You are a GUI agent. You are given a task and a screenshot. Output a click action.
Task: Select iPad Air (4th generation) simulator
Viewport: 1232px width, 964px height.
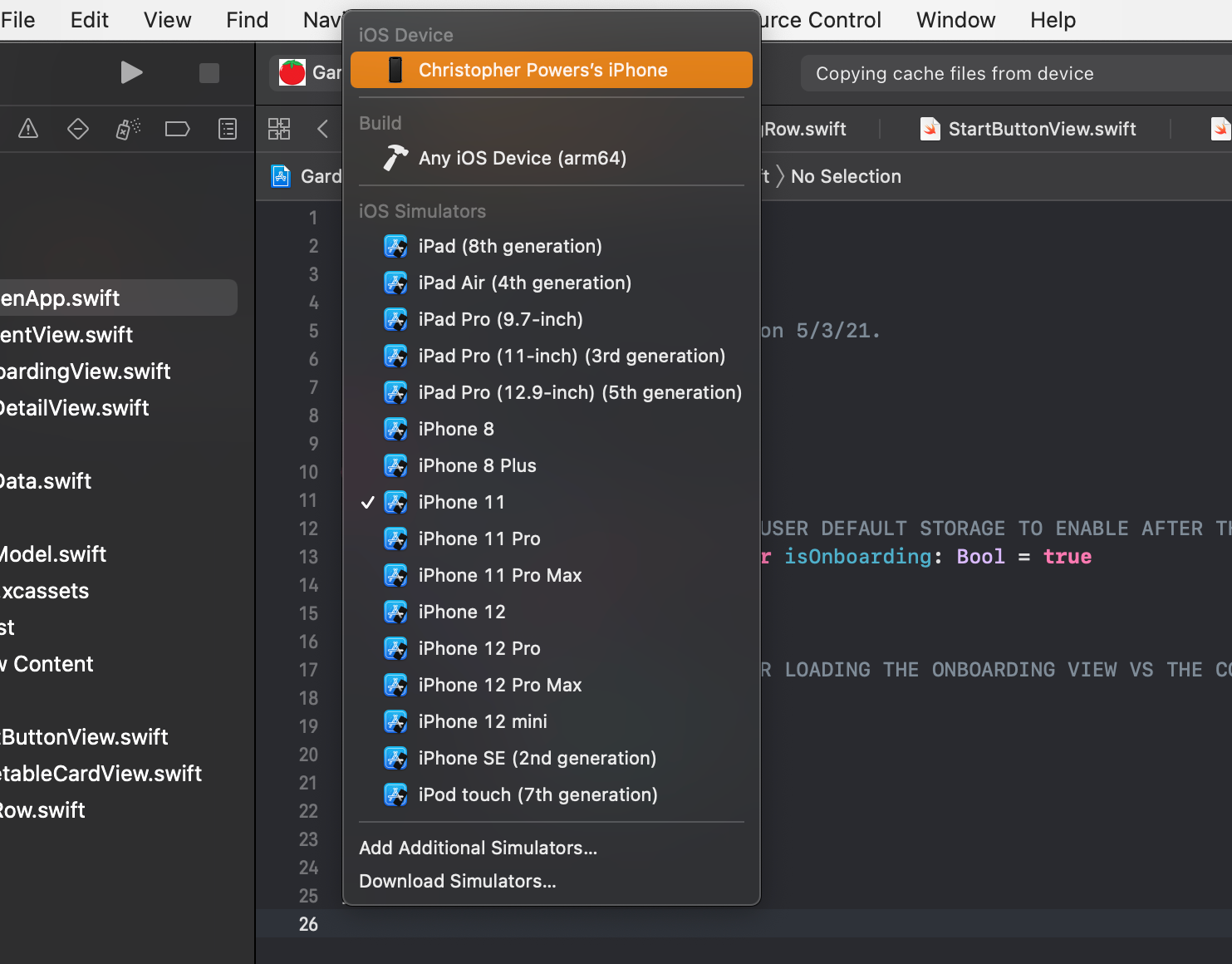point(552,283)
